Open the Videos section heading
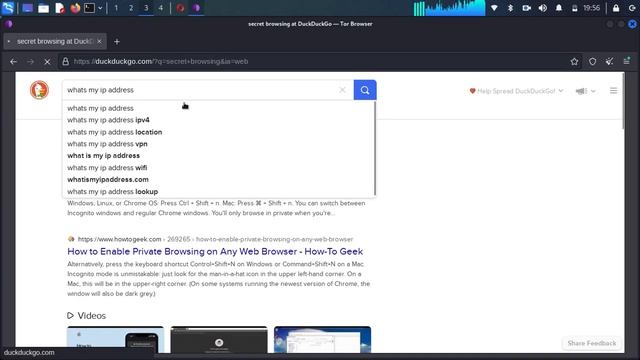 (87, 316)
